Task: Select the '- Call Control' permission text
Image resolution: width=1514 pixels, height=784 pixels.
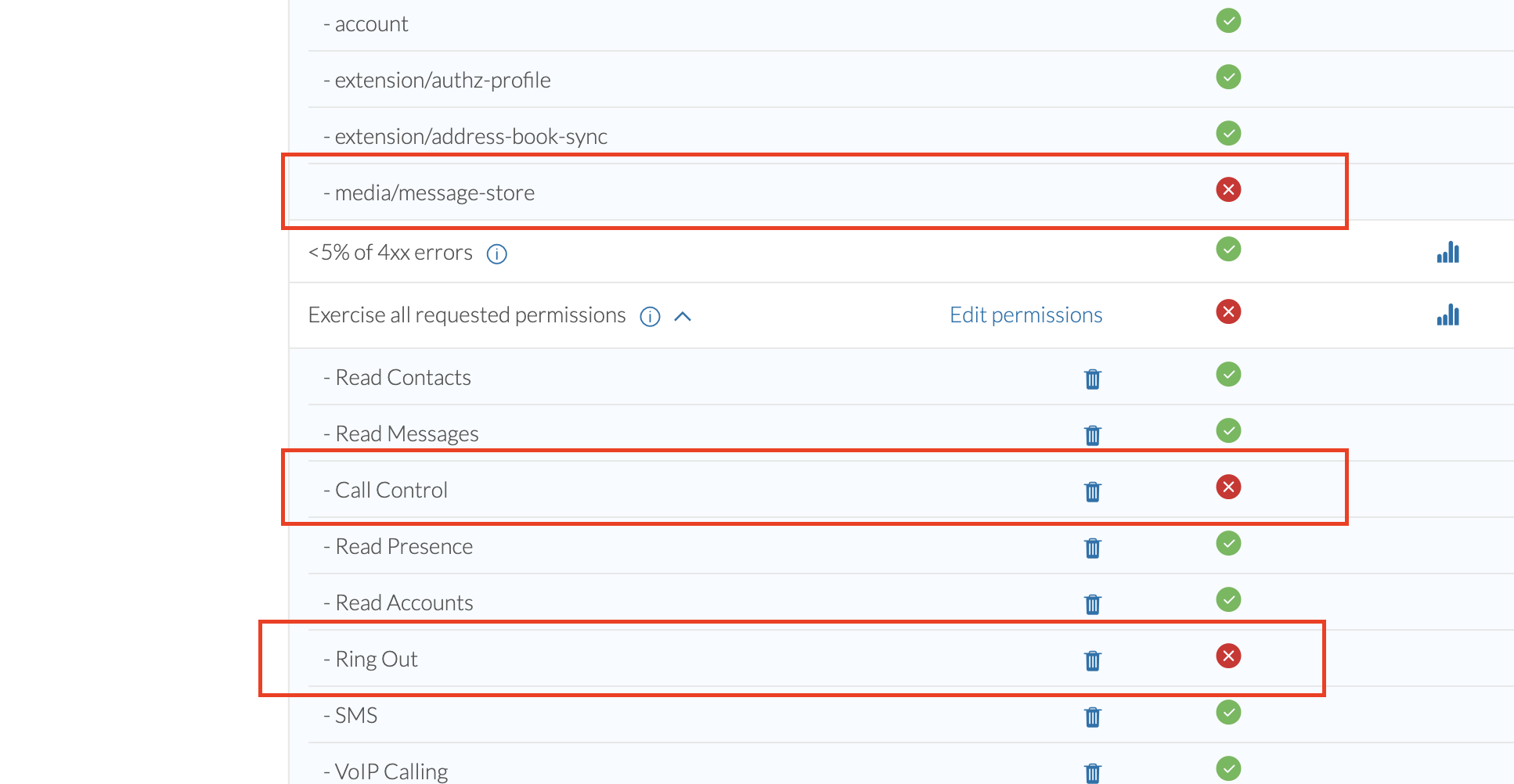Action: (385, 491)
